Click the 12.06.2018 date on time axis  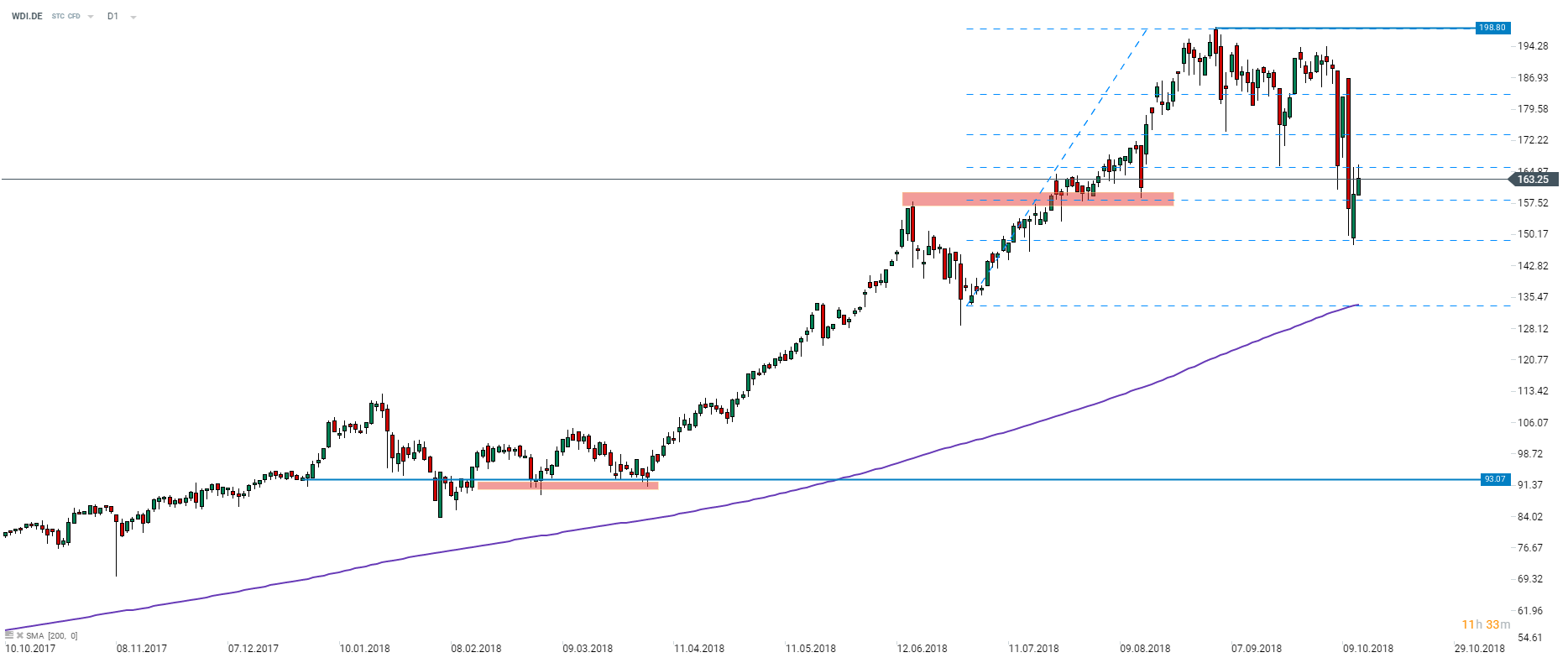922,648
